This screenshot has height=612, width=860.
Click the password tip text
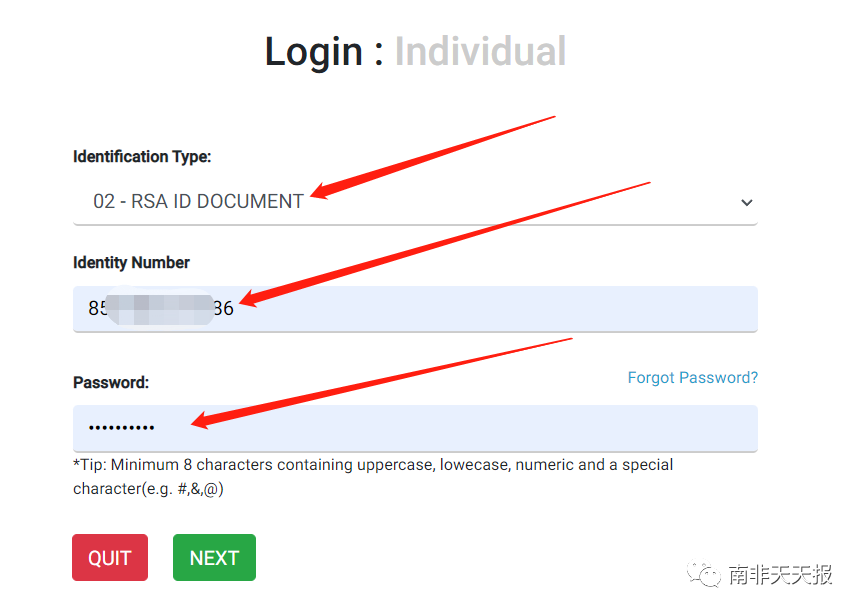point(373,476)
